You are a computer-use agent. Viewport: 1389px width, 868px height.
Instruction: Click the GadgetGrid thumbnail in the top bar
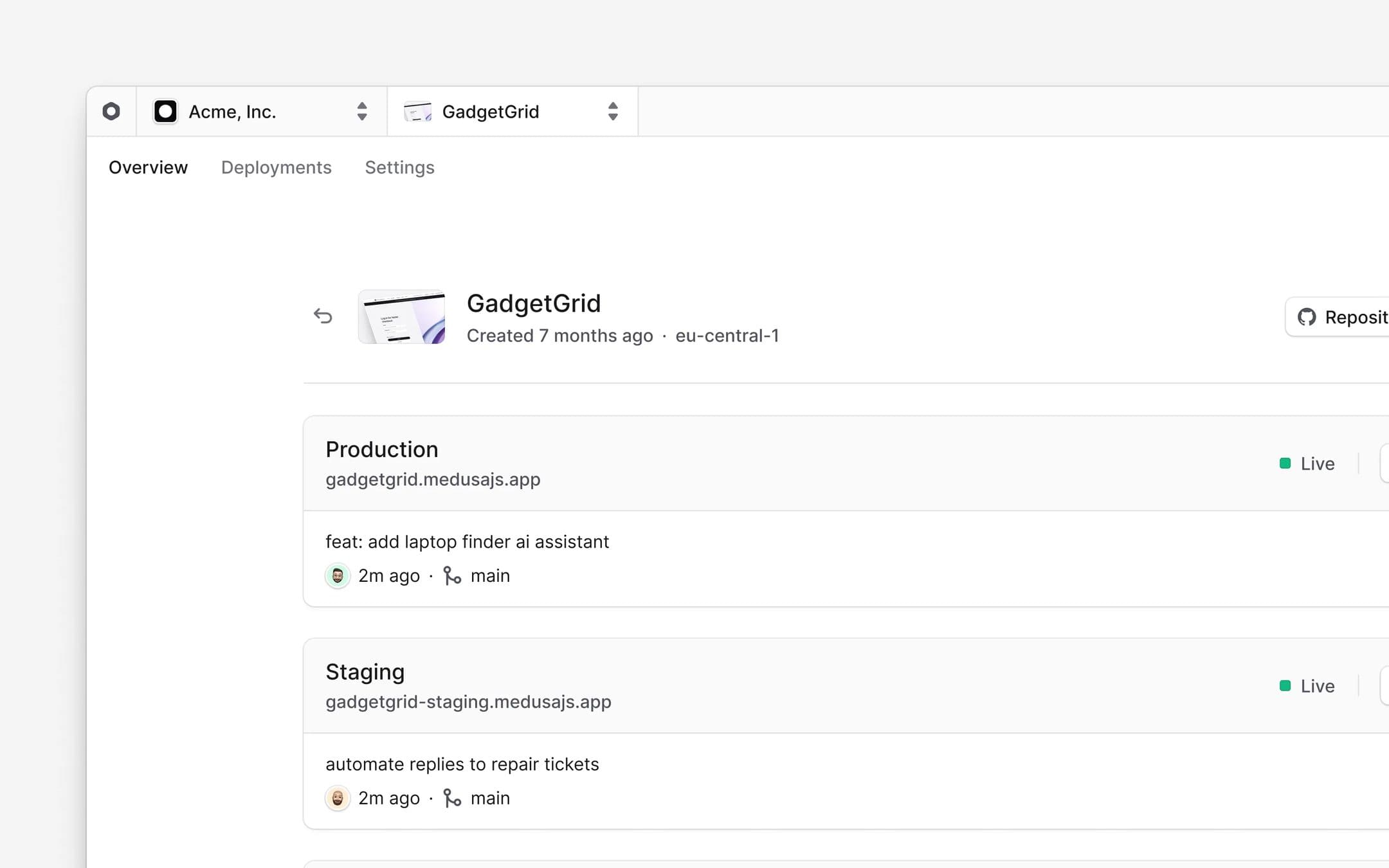coord(417,112)
